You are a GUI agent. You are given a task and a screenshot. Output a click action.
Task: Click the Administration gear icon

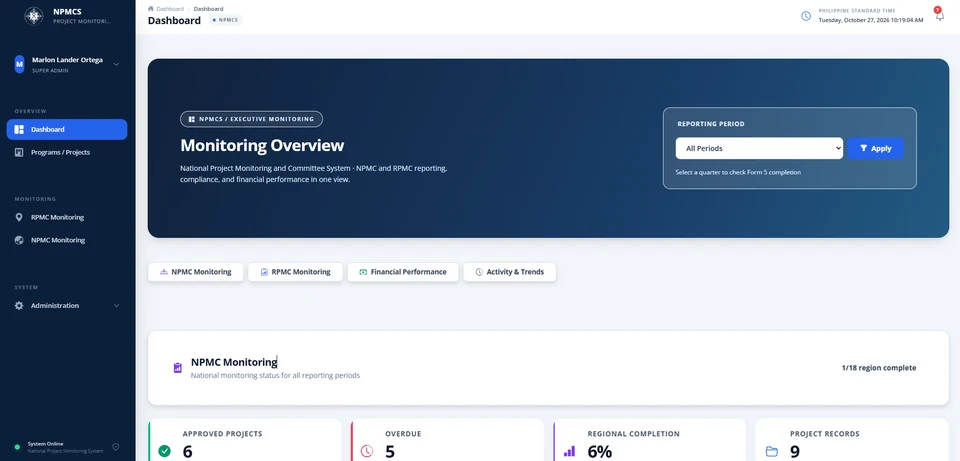[x=19, y=305]
